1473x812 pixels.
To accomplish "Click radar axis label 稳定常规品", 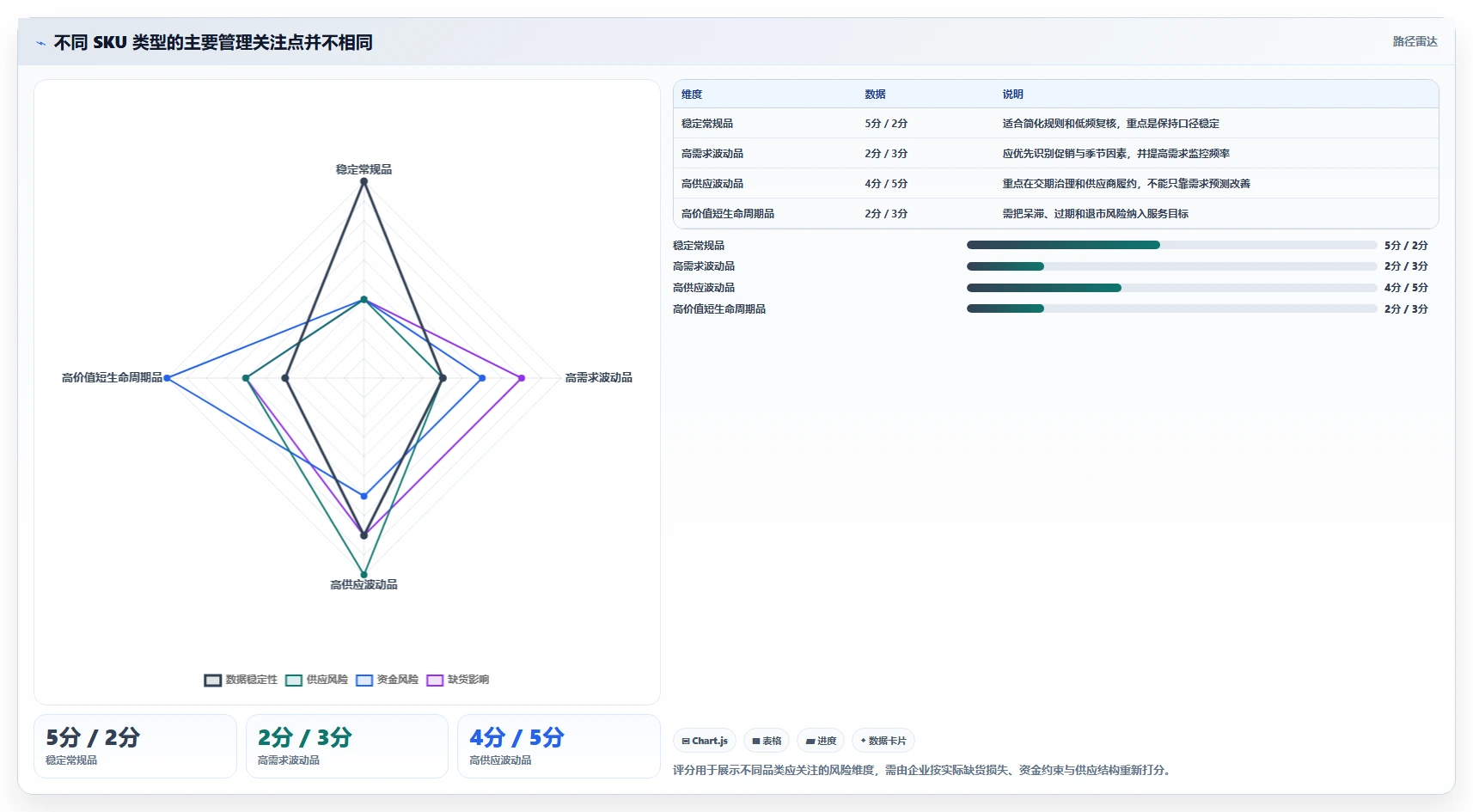I will click(x=364, y=169).
